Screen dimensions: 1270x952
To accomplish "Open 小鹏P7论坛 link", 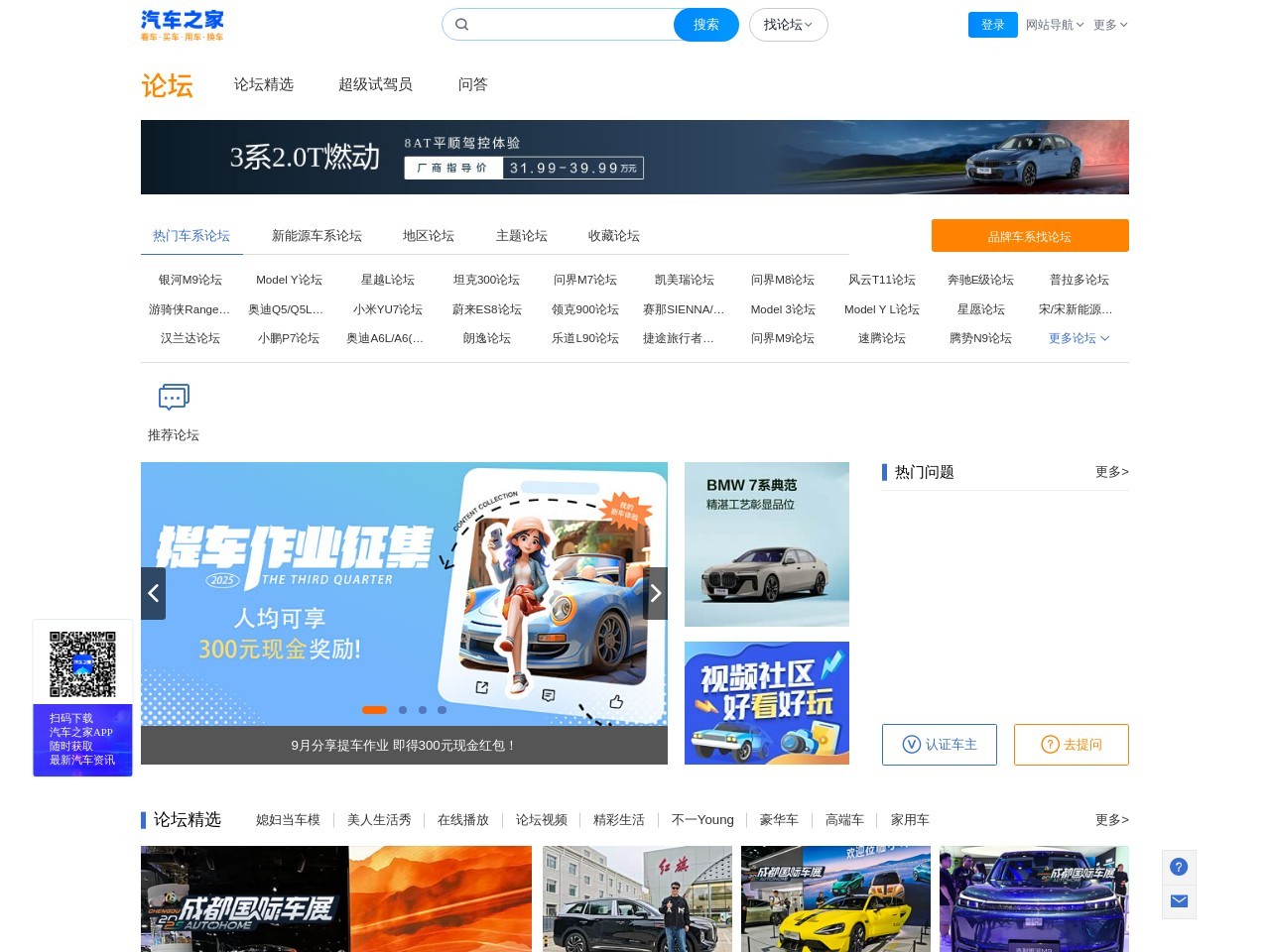I will point(289,338).
